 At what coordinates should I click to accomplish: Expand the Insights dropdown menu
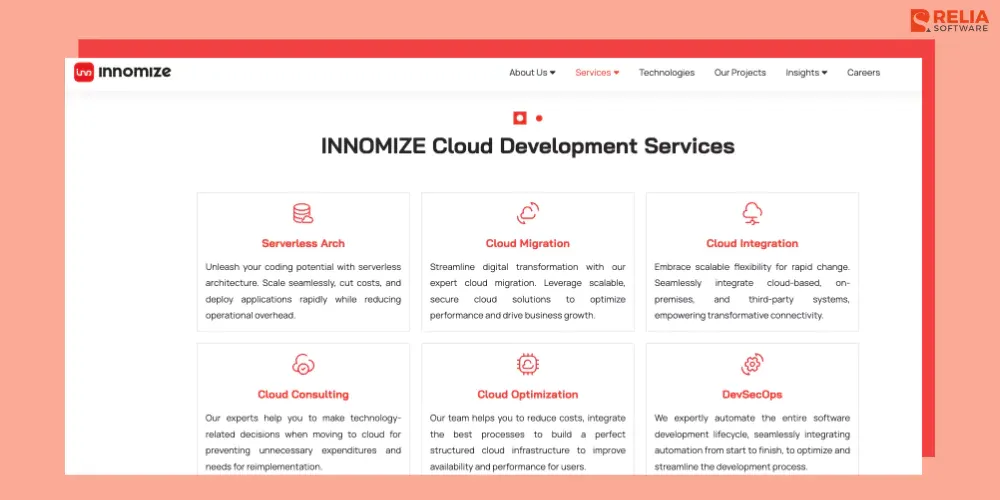(x=806, y=73)
